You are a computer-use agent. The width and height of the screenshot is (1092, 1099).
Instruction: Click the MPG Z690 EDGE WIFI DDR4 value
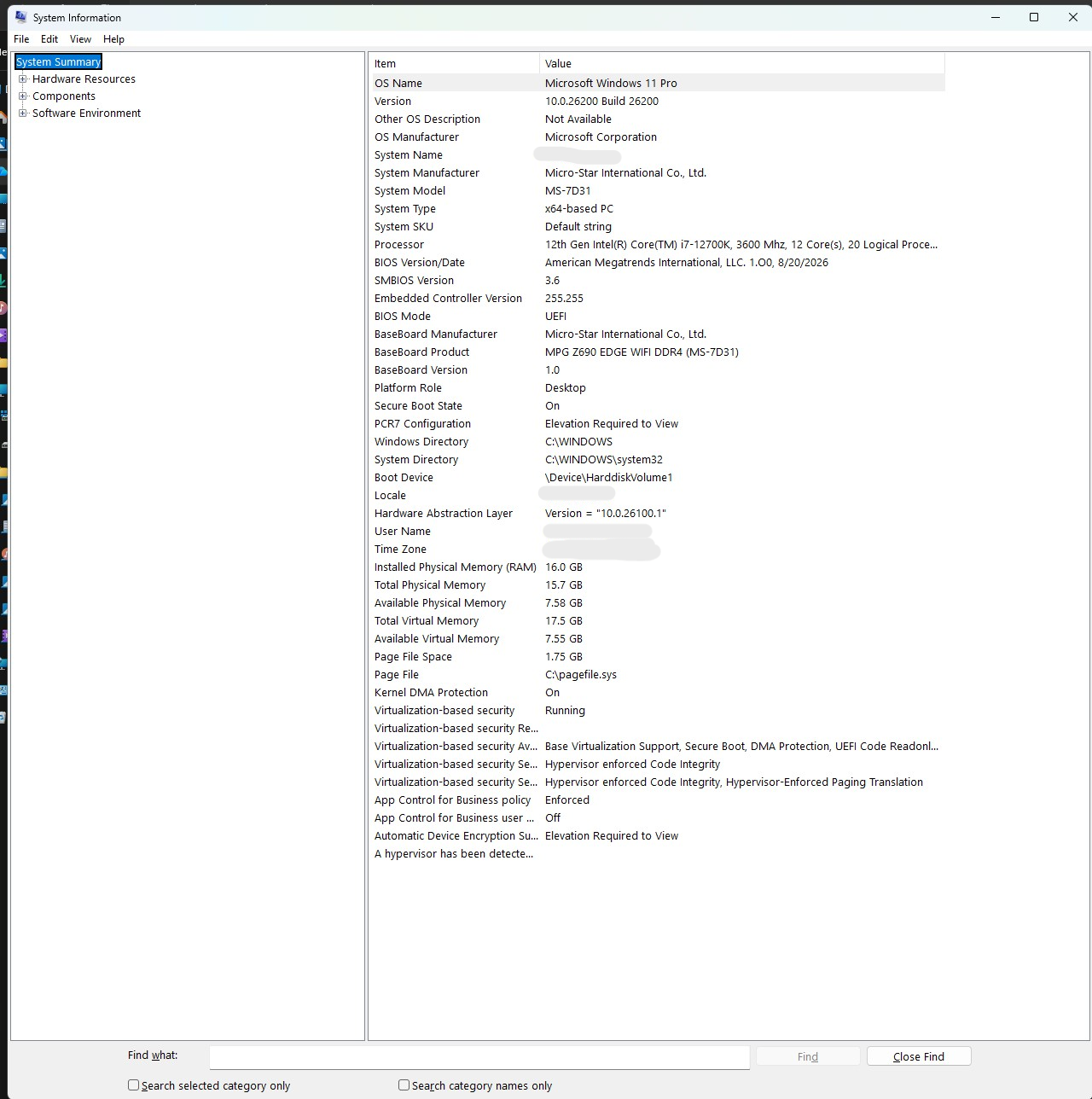point(642,352)
